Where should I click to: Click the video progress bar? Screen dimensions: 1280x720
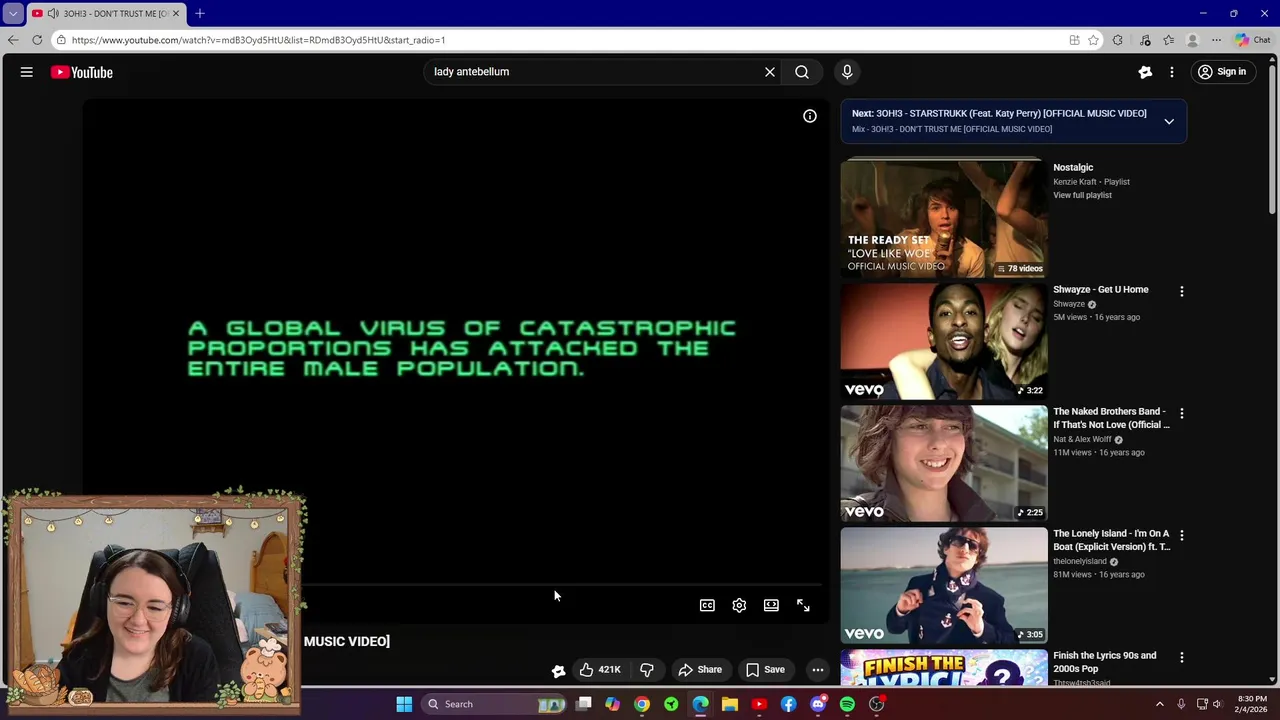coord(563,586)
